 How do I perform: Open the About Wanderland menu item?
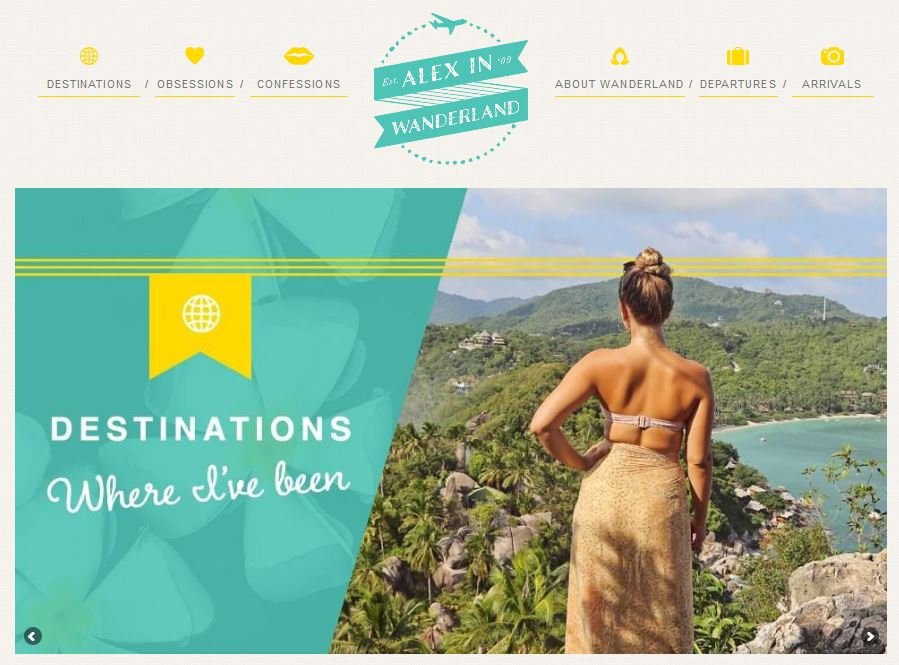(x=619, y=84)
